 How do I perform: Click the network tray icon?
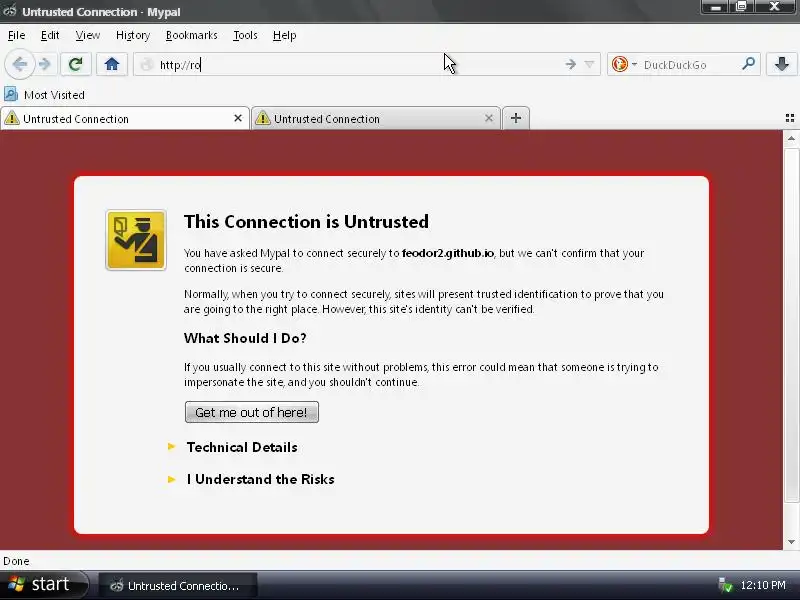click(x=725, y=585)
